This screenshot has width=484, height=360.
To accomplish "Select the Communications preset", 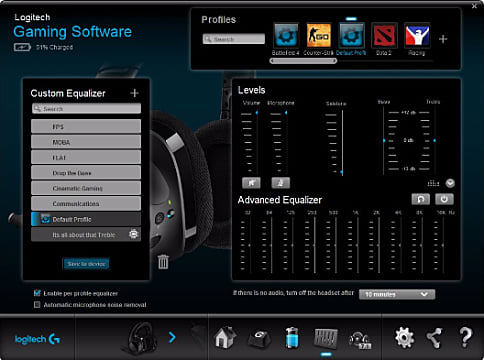I will (x=86, y=203).
